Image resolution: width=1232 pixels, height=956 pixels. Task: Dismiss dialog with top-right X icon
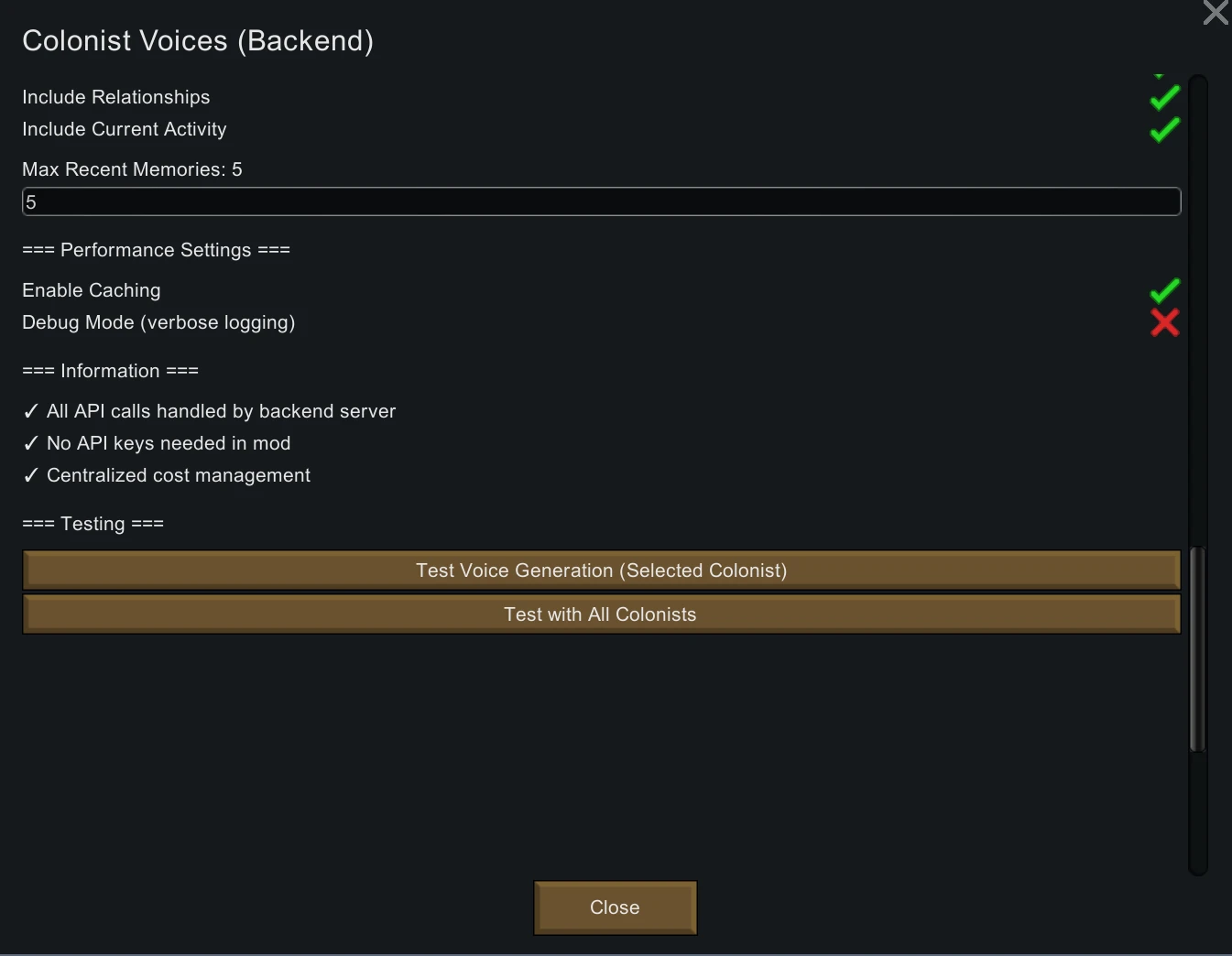[x=1216, y=13]
